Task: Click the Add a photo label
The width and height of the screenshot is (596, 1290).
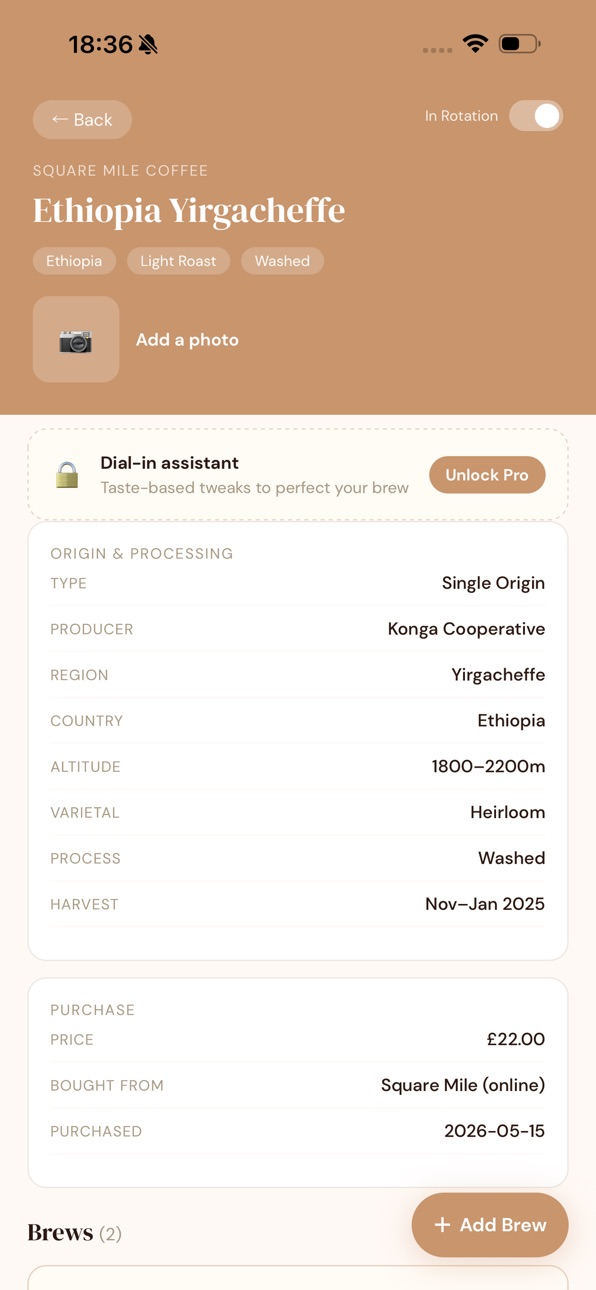Action: tap(187, 340)
